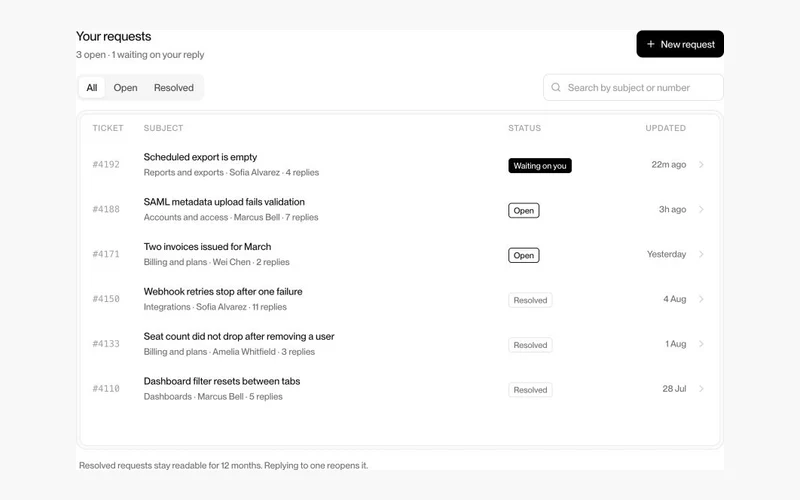The image size is (800, 500).
Task: Click the SUBJECT column header
Action: pyautogui.click(x=163, y=128)
